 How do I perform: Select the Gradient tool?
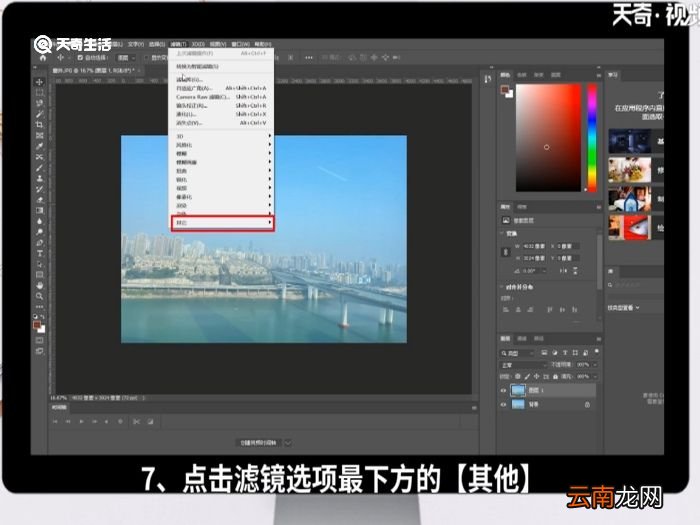[39, 211]
